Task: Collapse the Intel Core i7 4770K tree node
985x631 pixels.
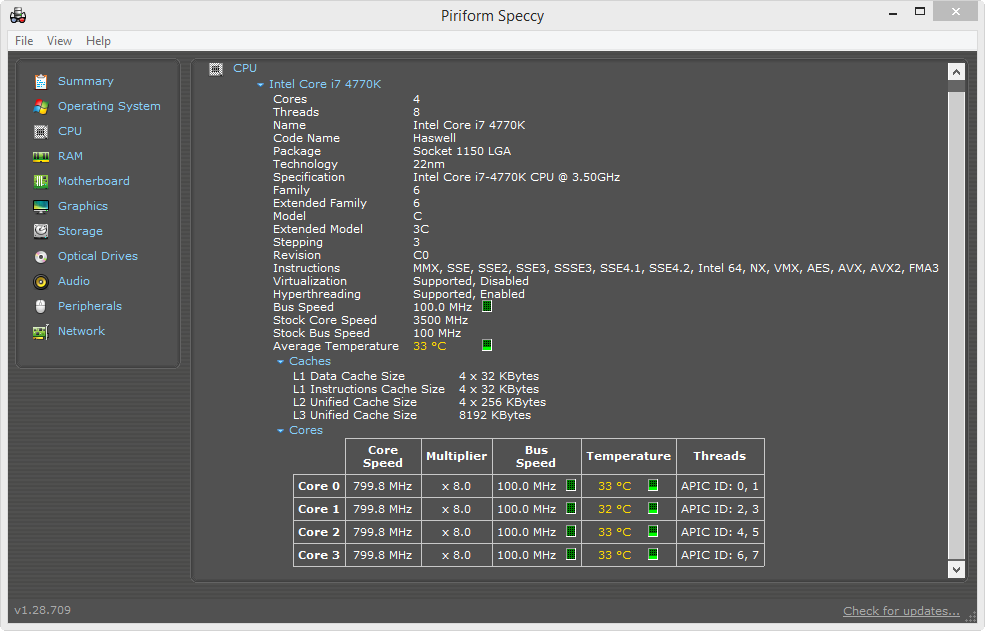Action: [261, 84]
